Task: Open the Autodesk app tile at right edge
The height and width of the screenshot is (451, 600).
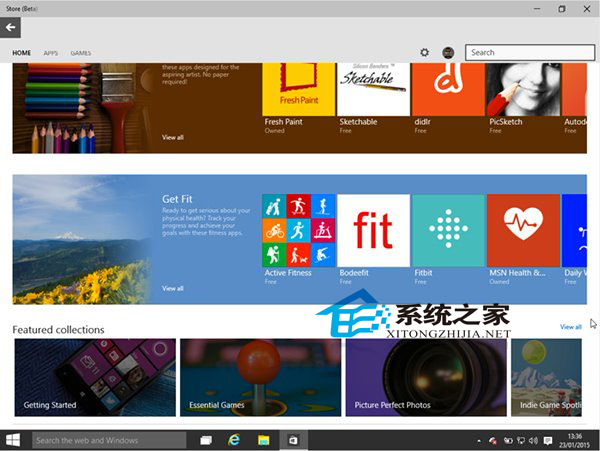Action: 574,99
